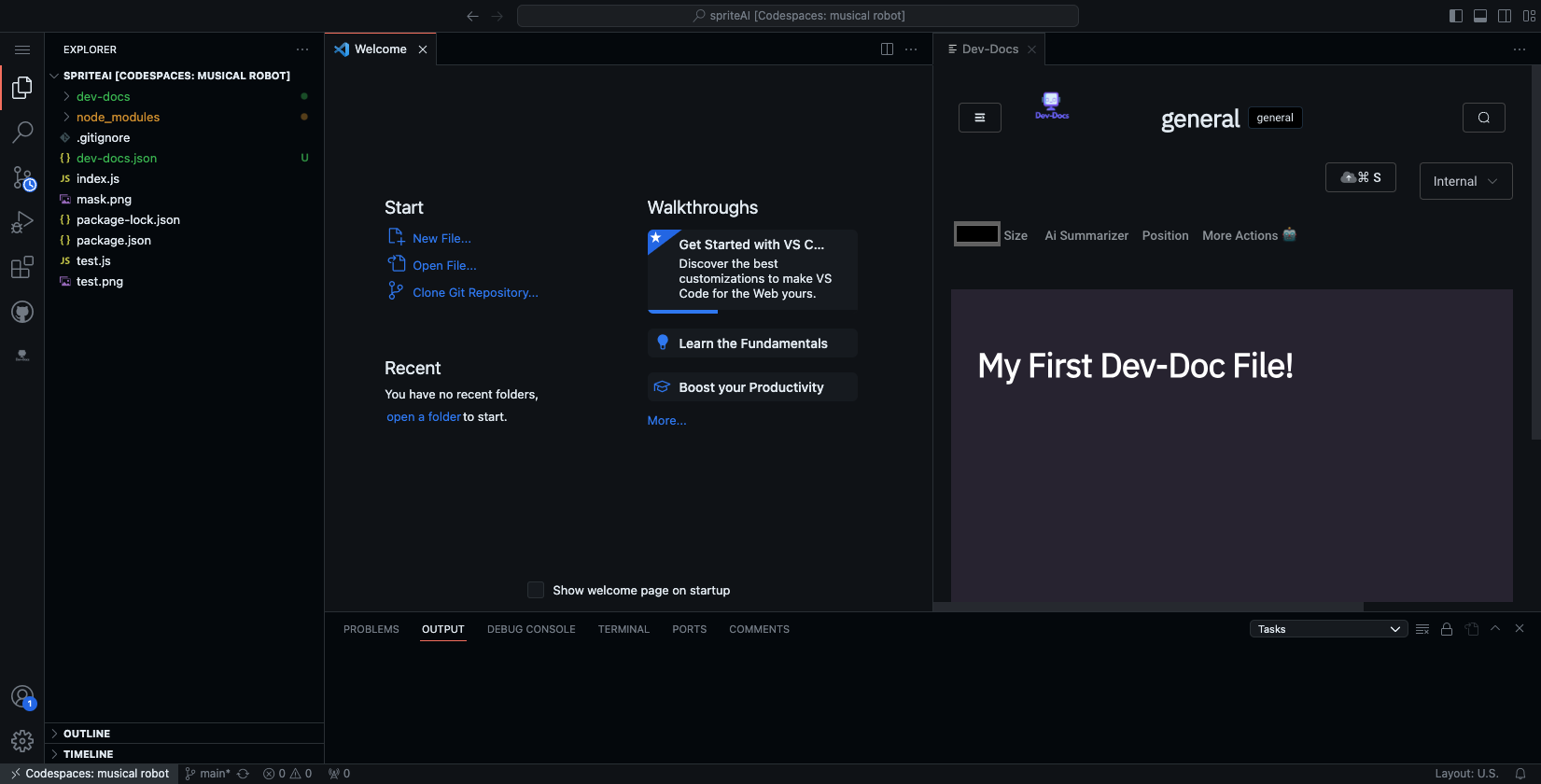Toggle the output scroll lock icon
The width and height of the screenshot is (1541, 784).
point(1446,629)
